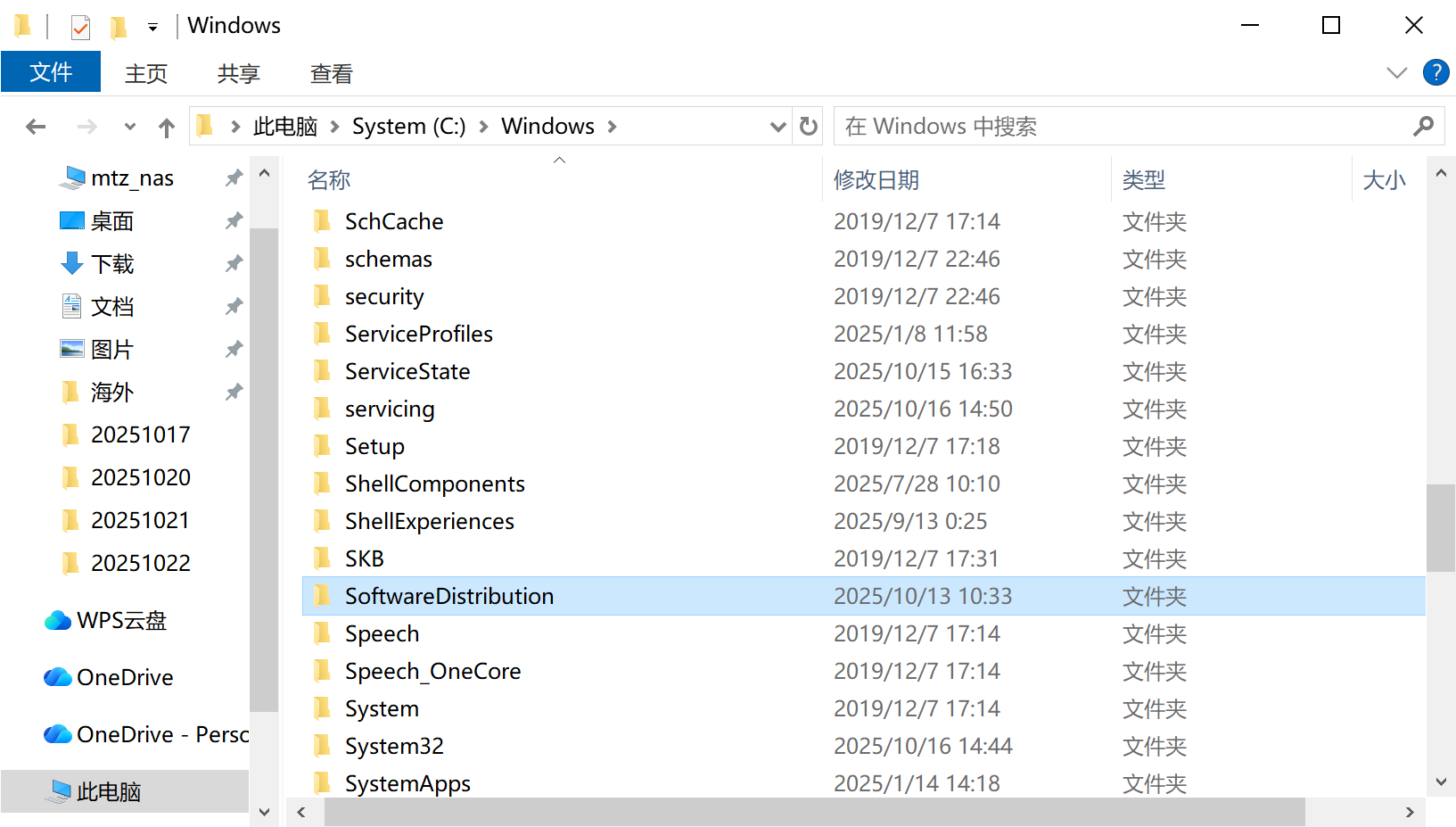Open the recent locations dropdown
The height and width of the screenshot is (827, 1456).
click(130, 127)
